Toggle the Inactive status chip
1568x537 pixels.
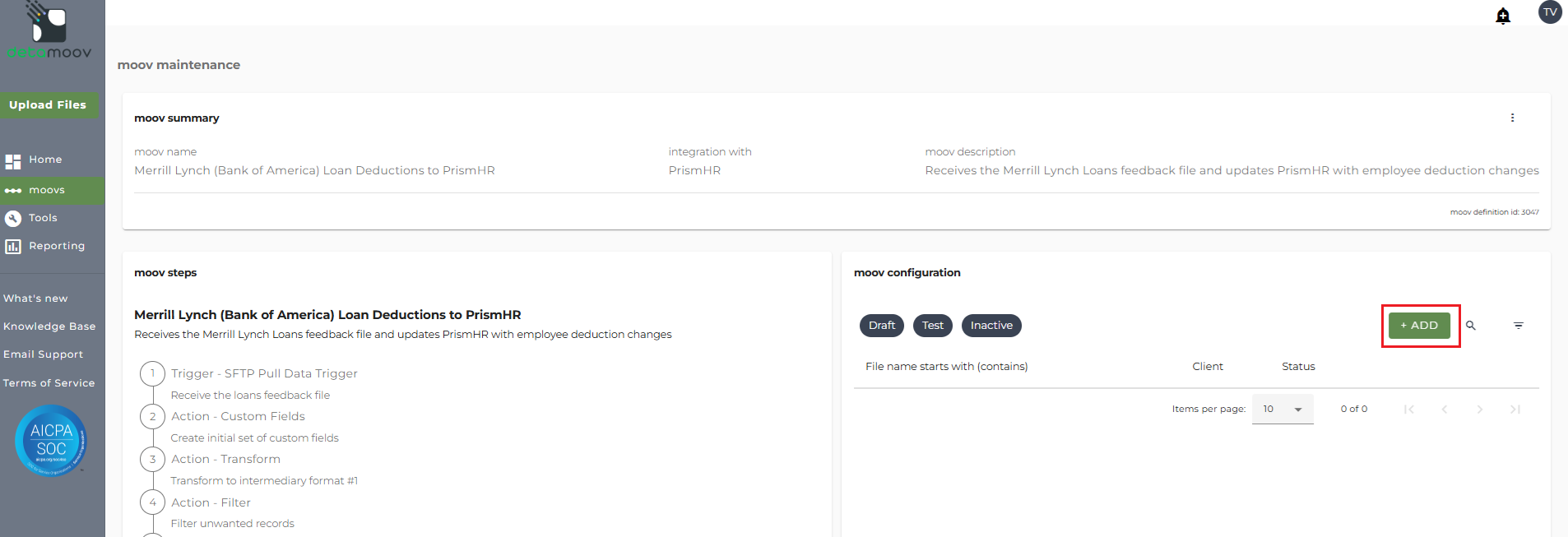991,326
